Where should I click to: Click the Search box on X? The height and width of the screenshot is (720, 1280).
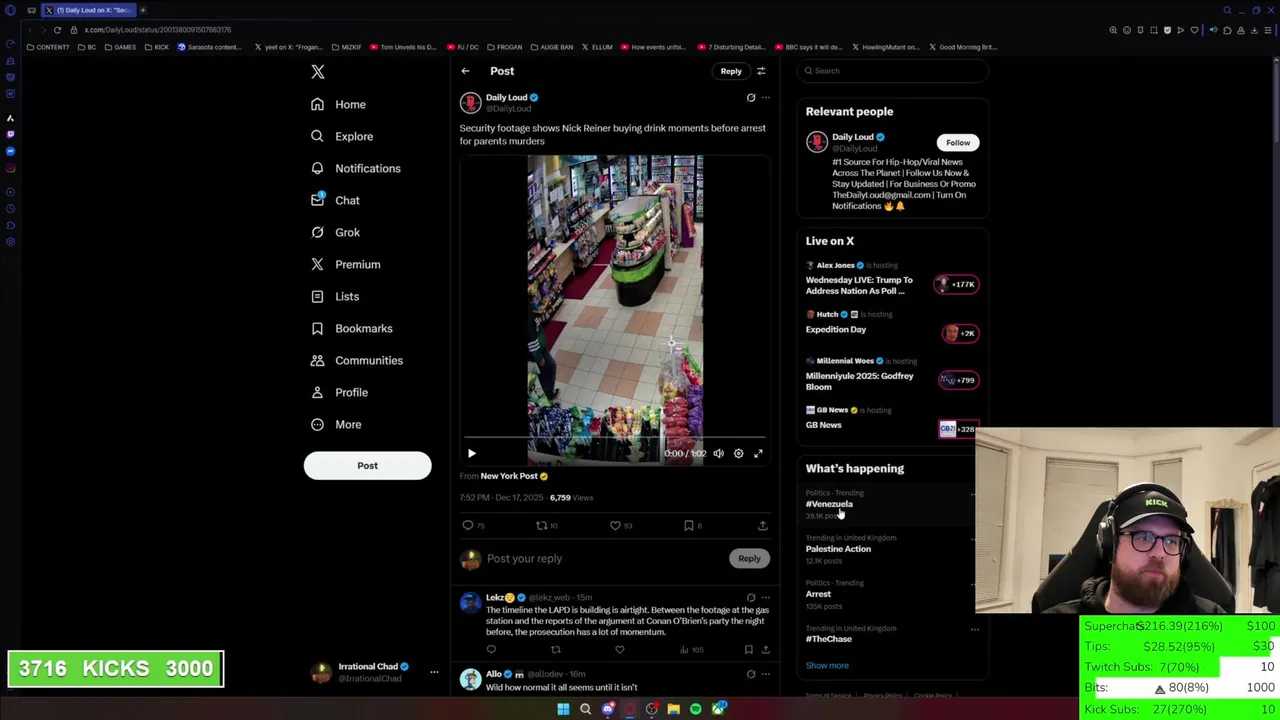click(893, 71)
